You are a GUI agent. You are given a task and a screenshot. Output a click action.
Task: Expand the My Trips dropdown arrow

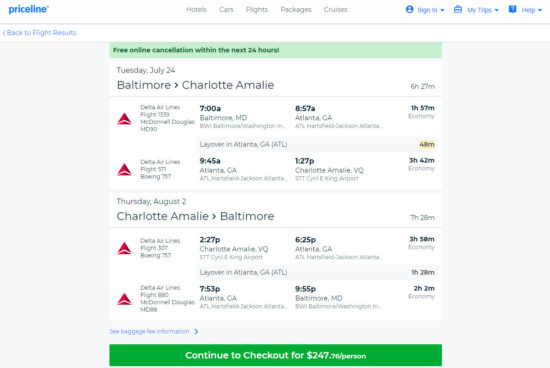click(496, 10)
